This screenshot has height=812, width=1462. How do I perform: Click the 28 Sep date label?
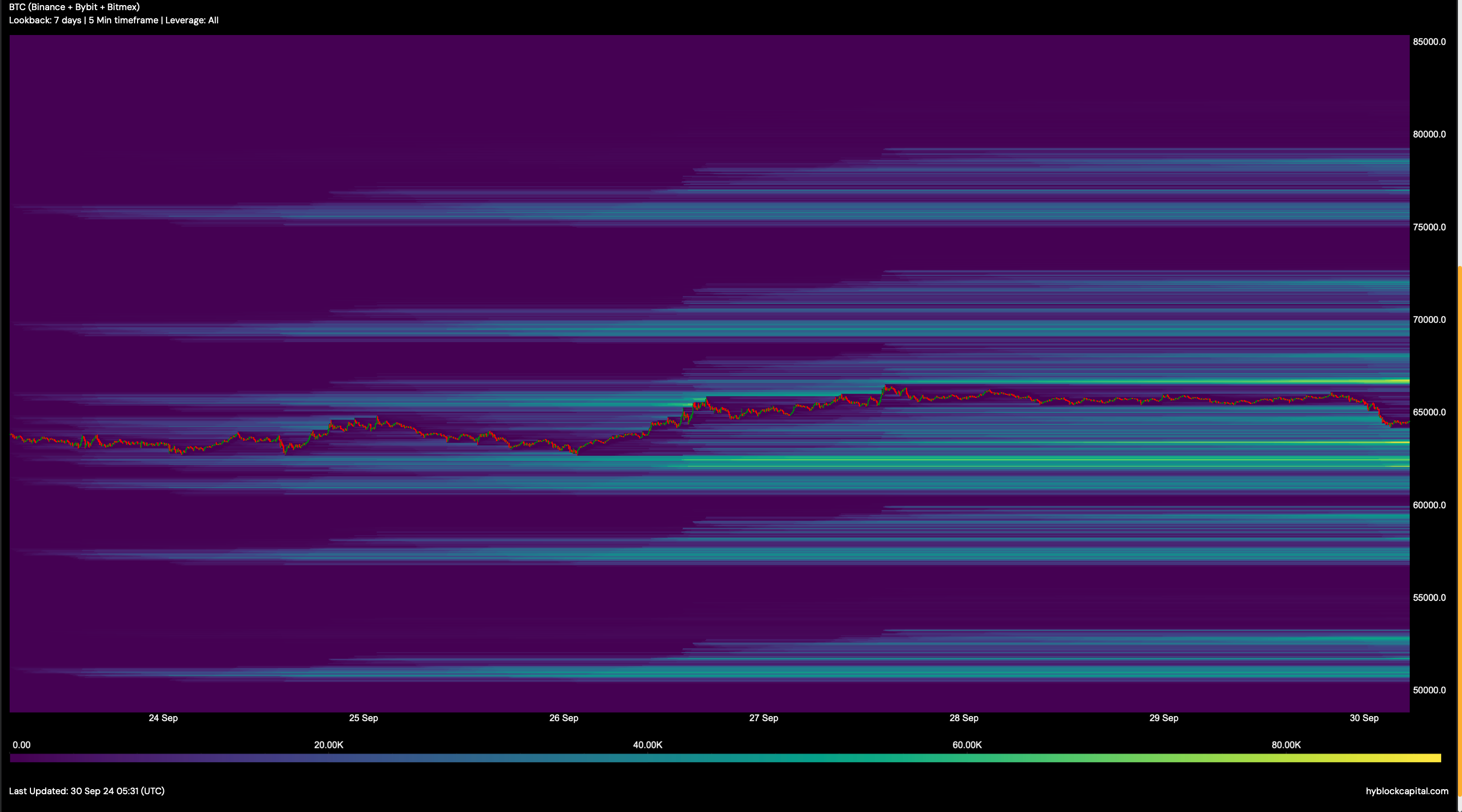click(x=963, y=718)
